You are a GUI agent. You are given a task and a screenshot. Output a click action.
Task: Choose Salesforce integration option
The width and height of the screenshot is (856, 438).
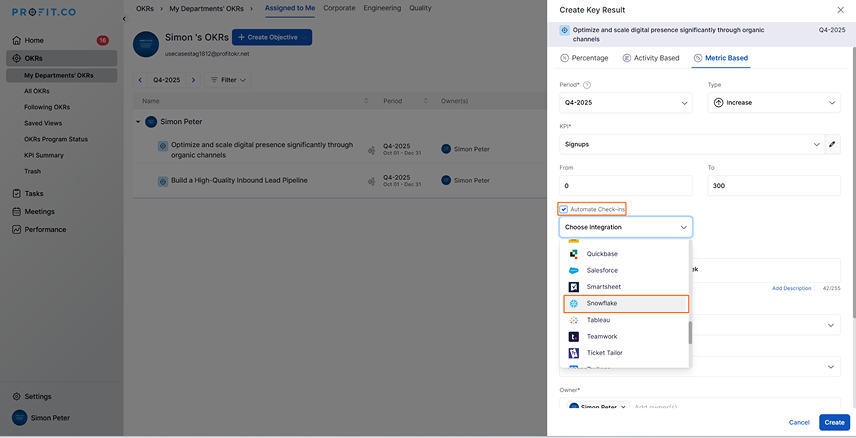626,270
